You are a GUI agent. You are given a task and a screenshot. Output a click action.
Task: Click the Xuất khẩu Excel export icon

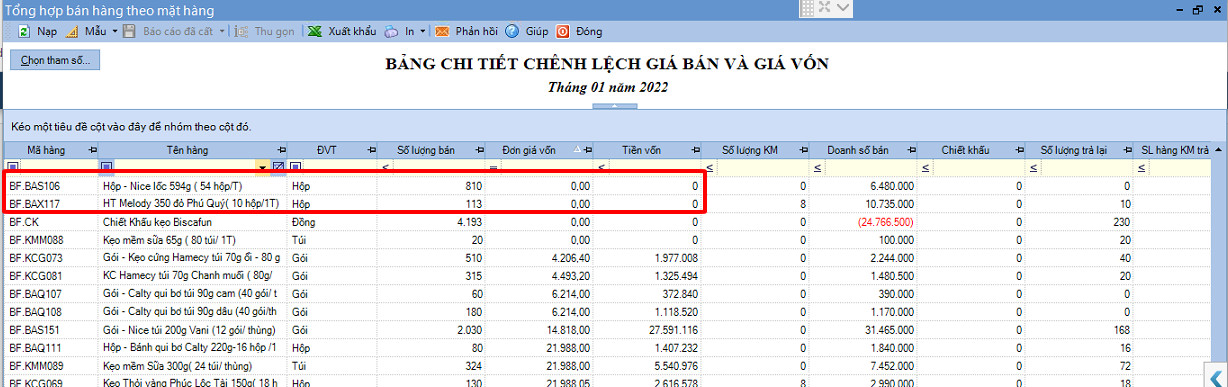pyautogui.click(x=314, y=31)
